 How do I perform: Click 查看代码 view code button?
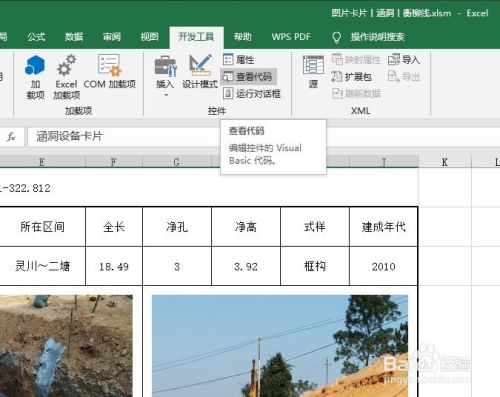[x=248, y=77]
